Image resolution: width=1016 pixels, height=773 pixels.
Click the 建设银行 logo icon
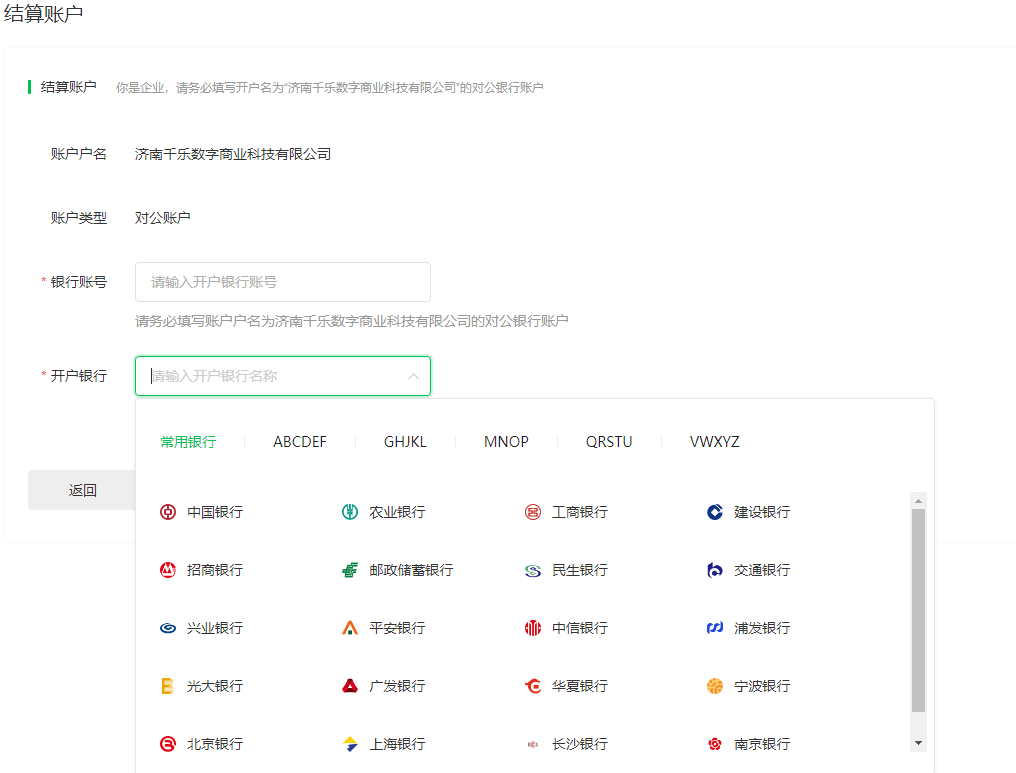(x=715, y=512)
